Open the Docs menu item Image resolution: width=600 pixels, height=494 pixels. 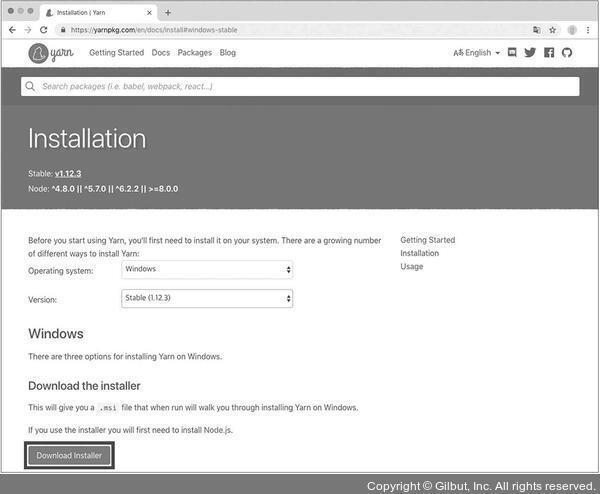coord(161,53)
